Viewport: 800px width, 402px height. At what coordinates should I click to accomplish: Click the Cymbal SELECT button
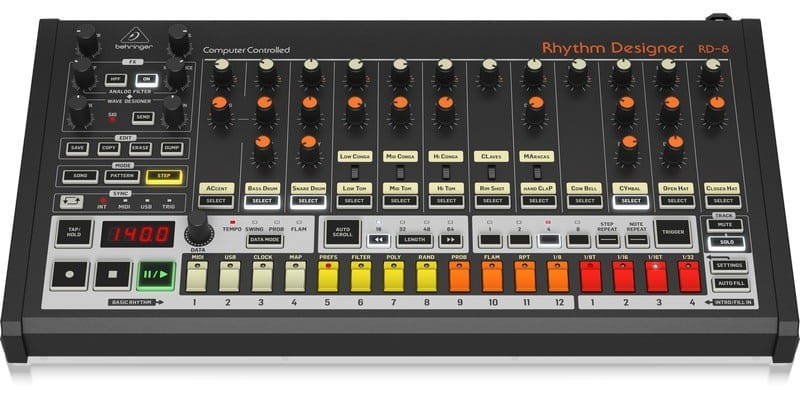coord(631,201)
